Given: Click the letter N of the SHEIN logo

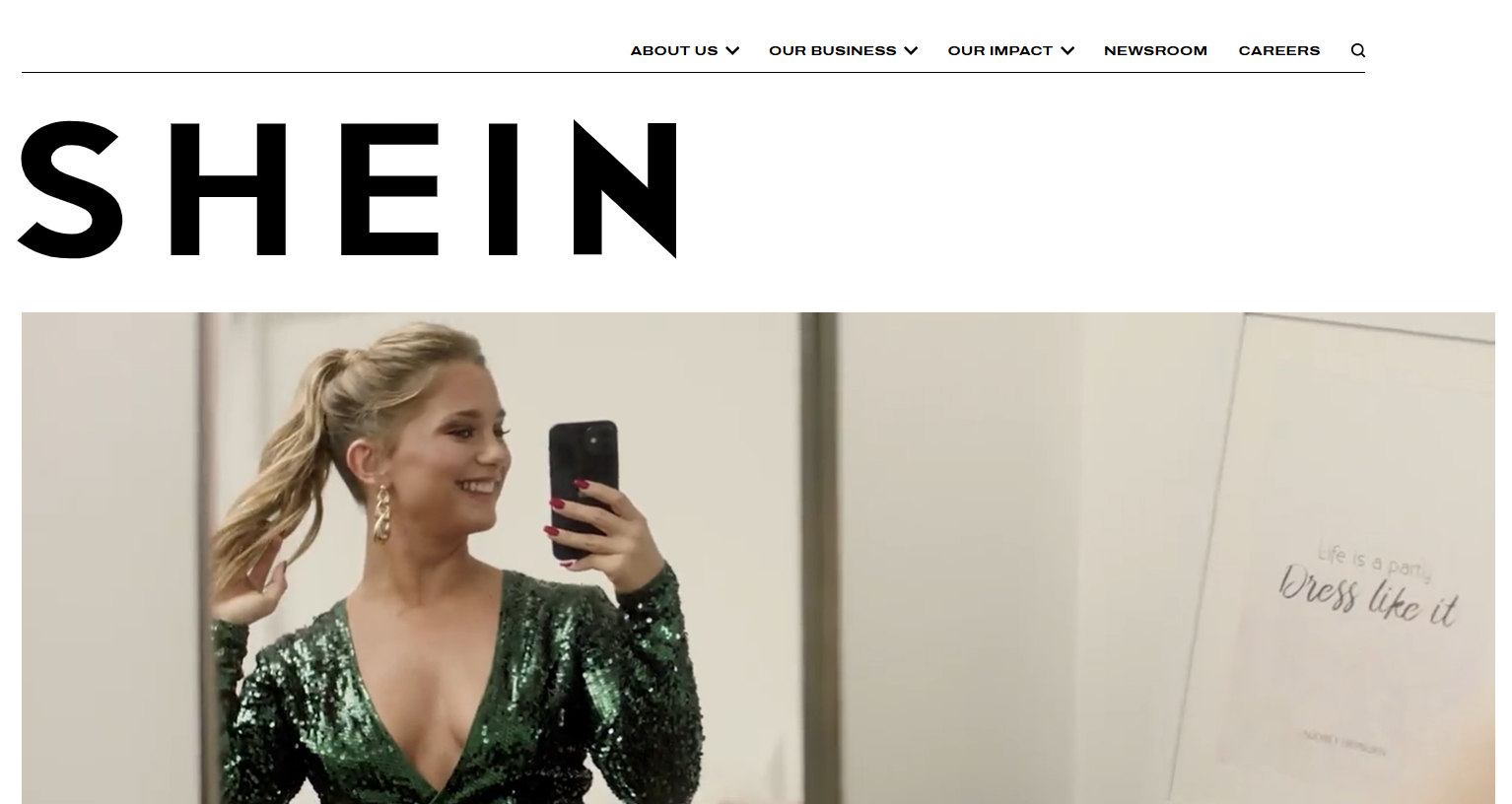Looking at the screenshot, I should (x=625, y=189).
